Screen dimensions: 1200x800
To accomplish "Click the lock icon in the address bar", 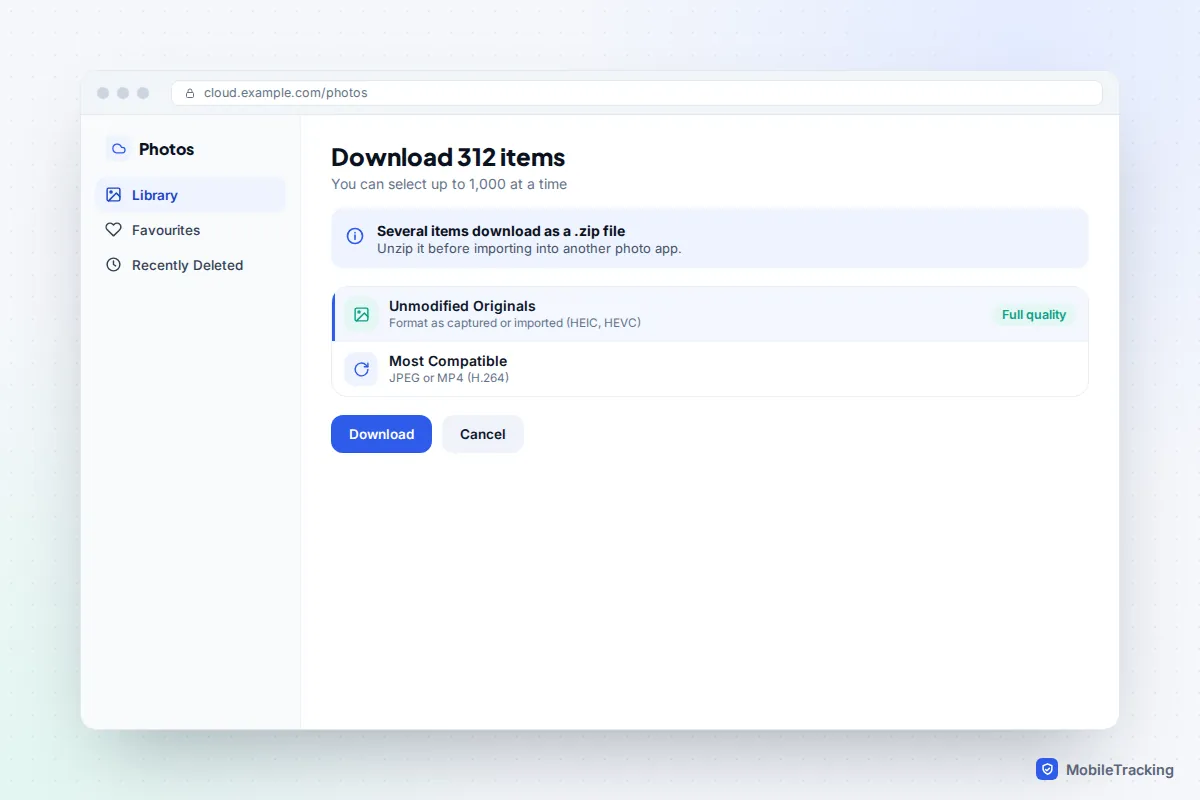I will coord(190,93).
